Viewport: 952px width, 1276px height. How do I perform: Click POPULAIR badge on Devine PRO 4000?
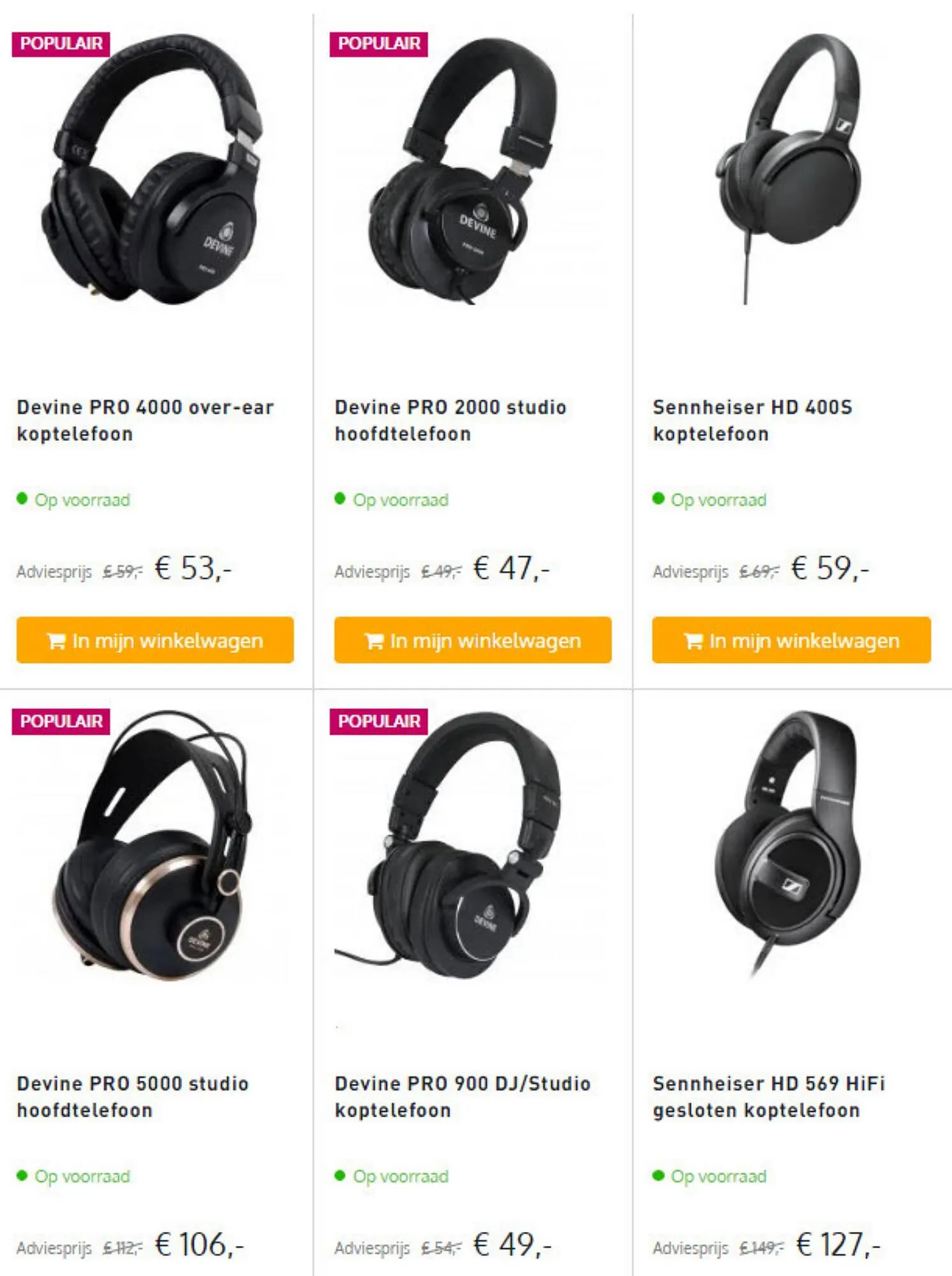click(x=61, y=44)
